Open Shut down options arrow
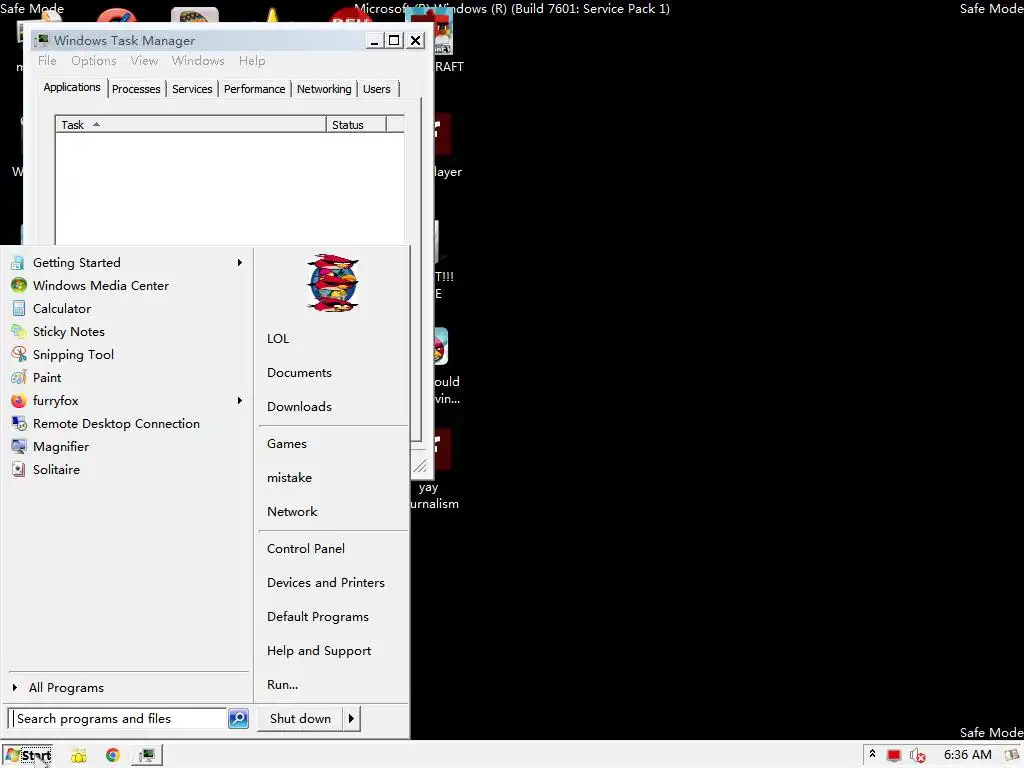Screen dimensions: 1024x768 tap(351, 718)
